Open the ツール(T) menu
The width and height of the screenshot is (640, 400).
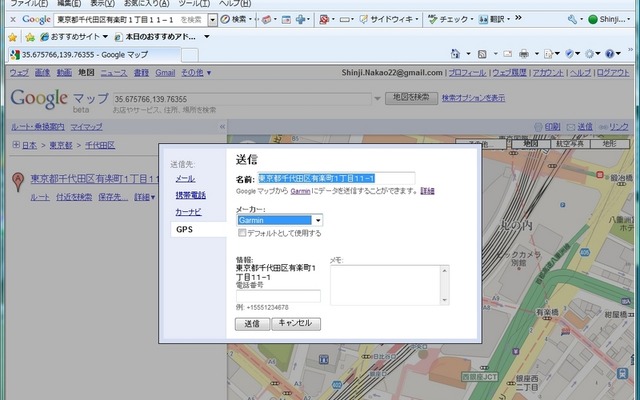[x=194, y=3]
